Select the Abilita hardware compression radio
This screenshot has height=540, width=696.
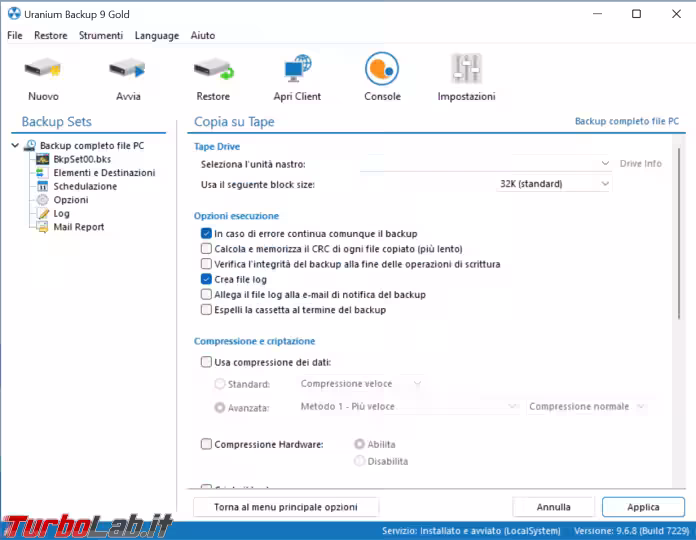coord(359,444)
